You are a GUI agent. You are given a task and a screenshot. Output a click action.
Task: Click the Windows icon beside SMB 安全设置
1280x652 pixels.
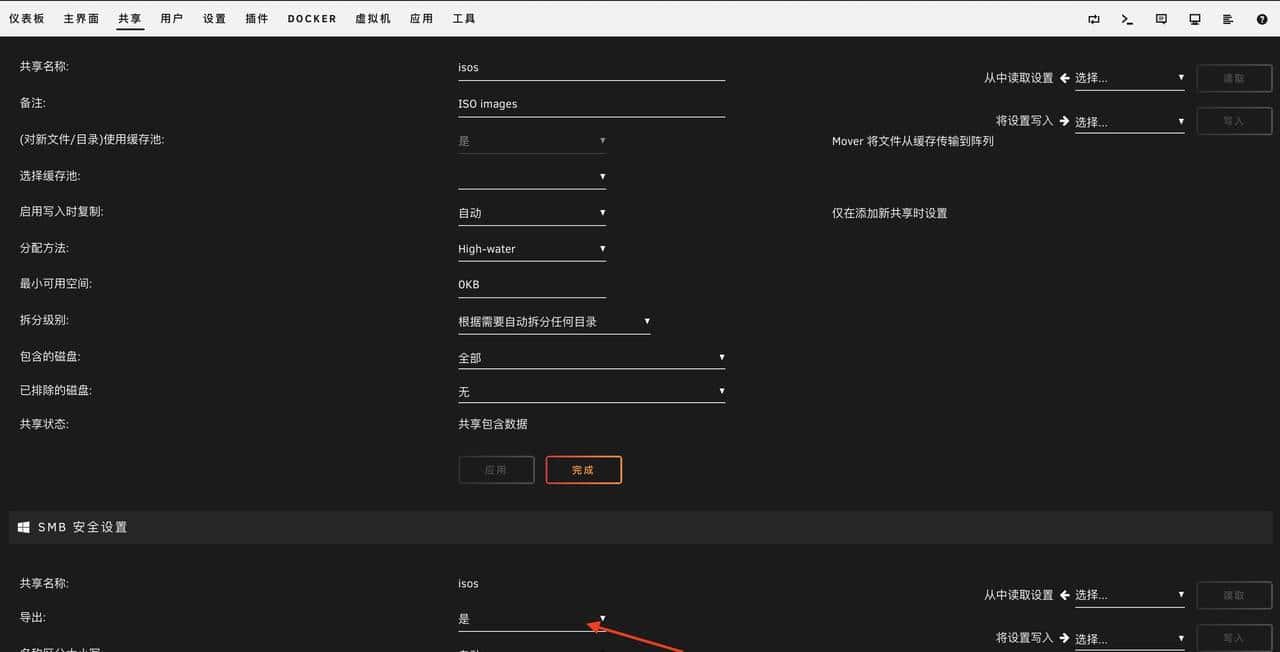[x=23, y=527]
